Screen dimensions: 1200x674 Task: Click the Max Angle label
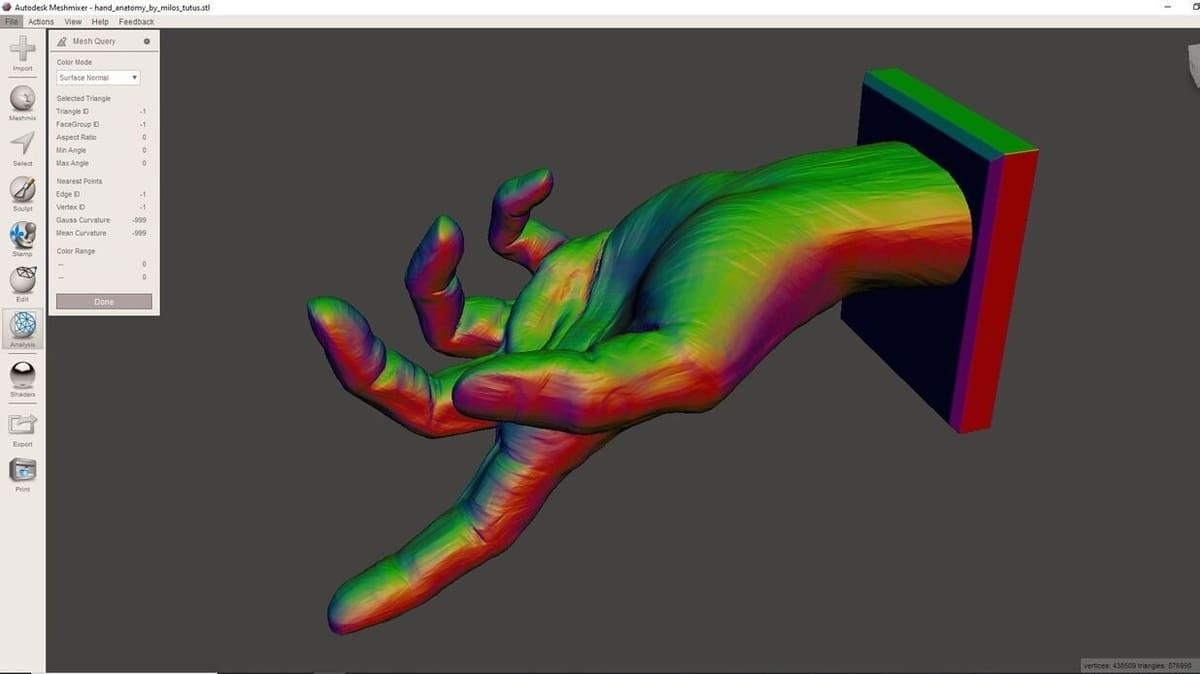(x=72, y=163)
